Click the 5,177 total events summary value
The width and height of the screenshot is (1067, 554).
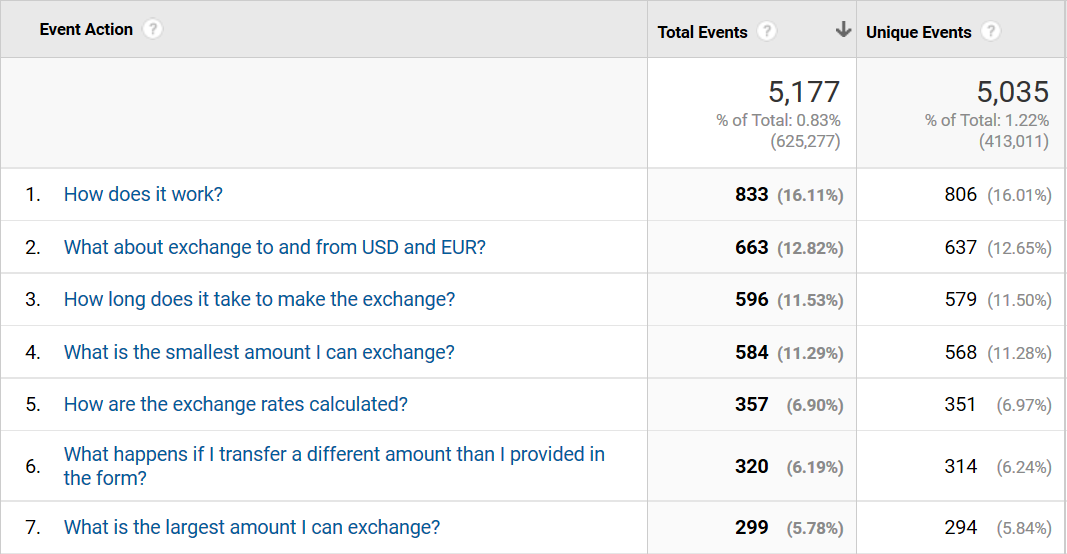pos(804,92)
